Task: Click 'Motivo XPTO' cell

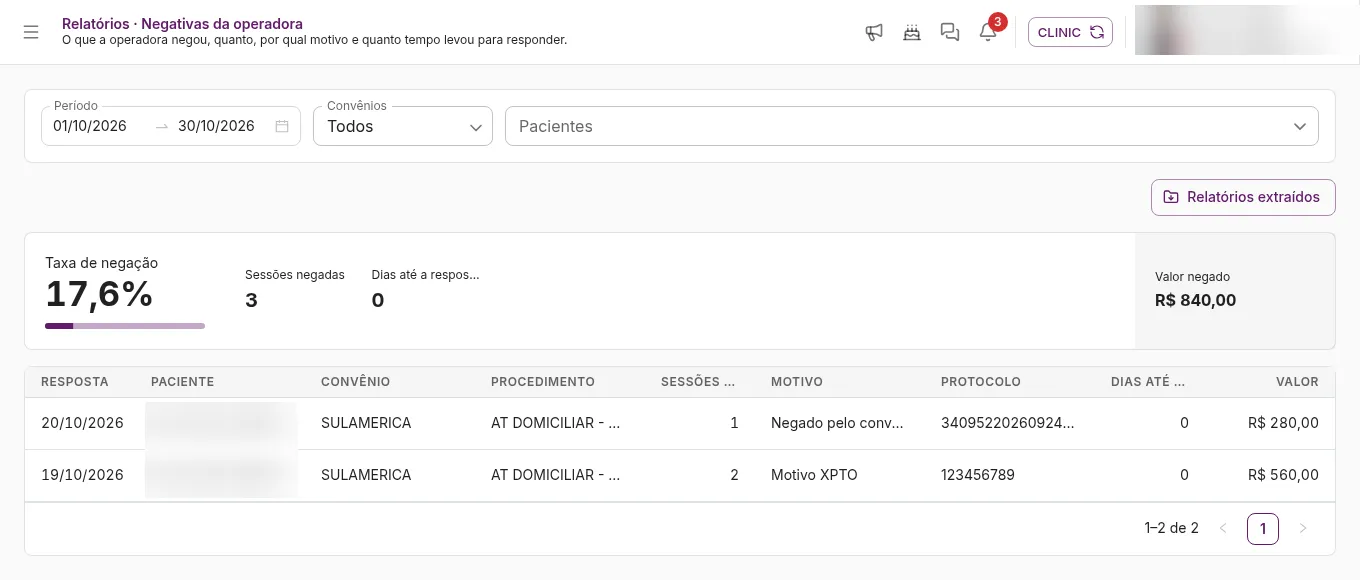Action: pyautogui.click(x=814, y=475)
